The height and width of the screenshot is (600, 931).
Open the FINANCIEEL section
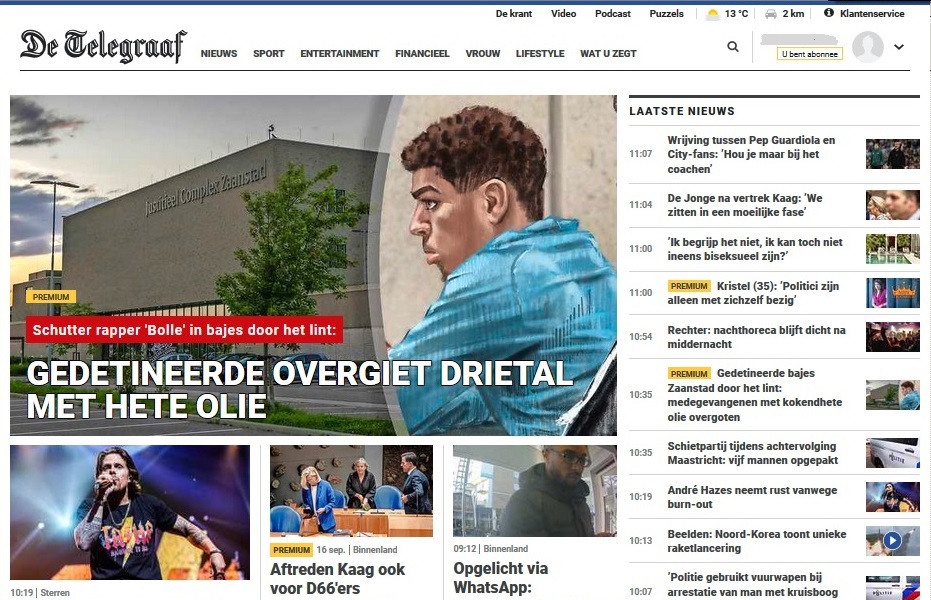tap(422, 53)
